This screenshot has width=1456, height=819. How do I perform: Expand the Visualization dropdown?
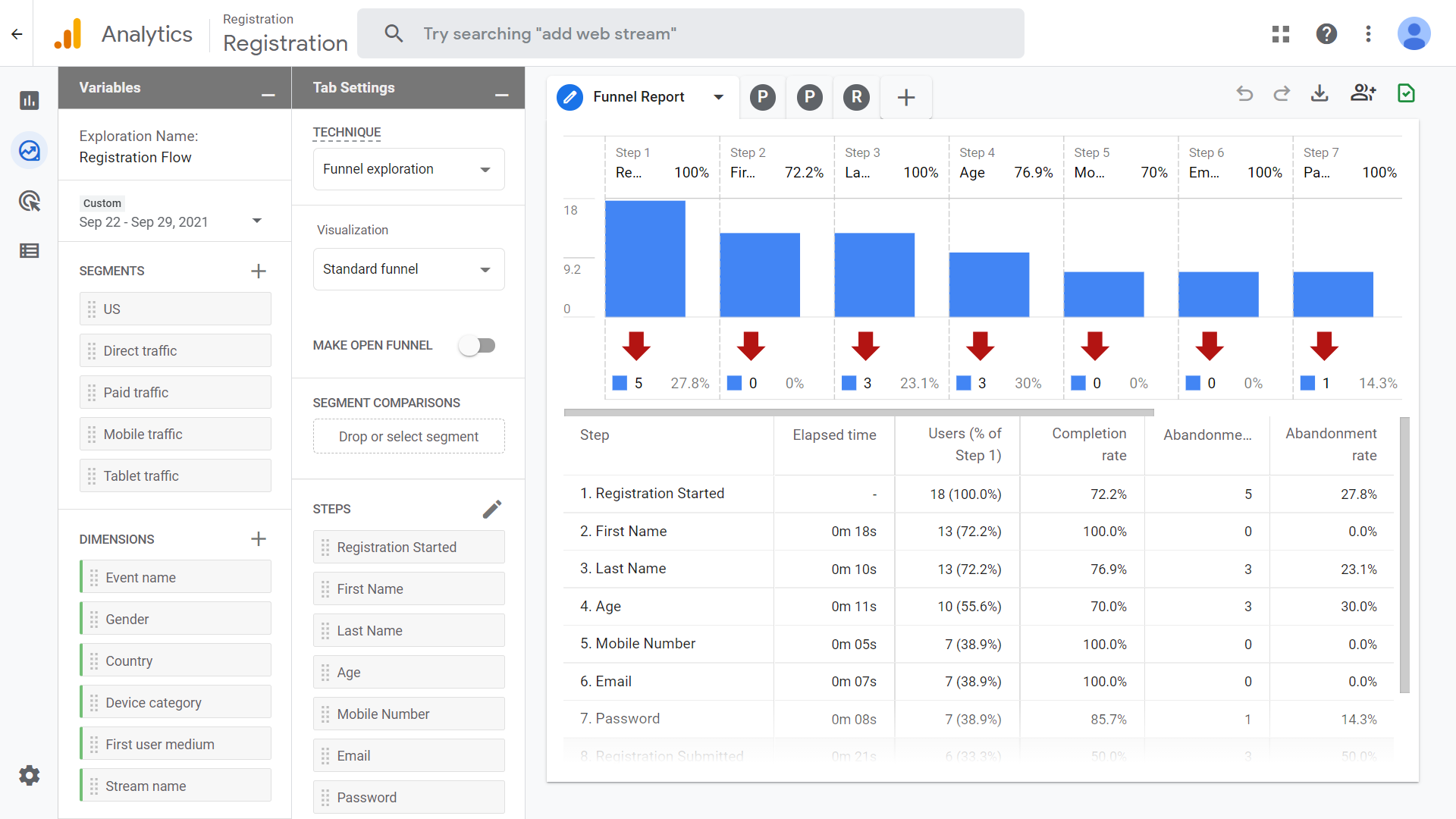[408, 269]
